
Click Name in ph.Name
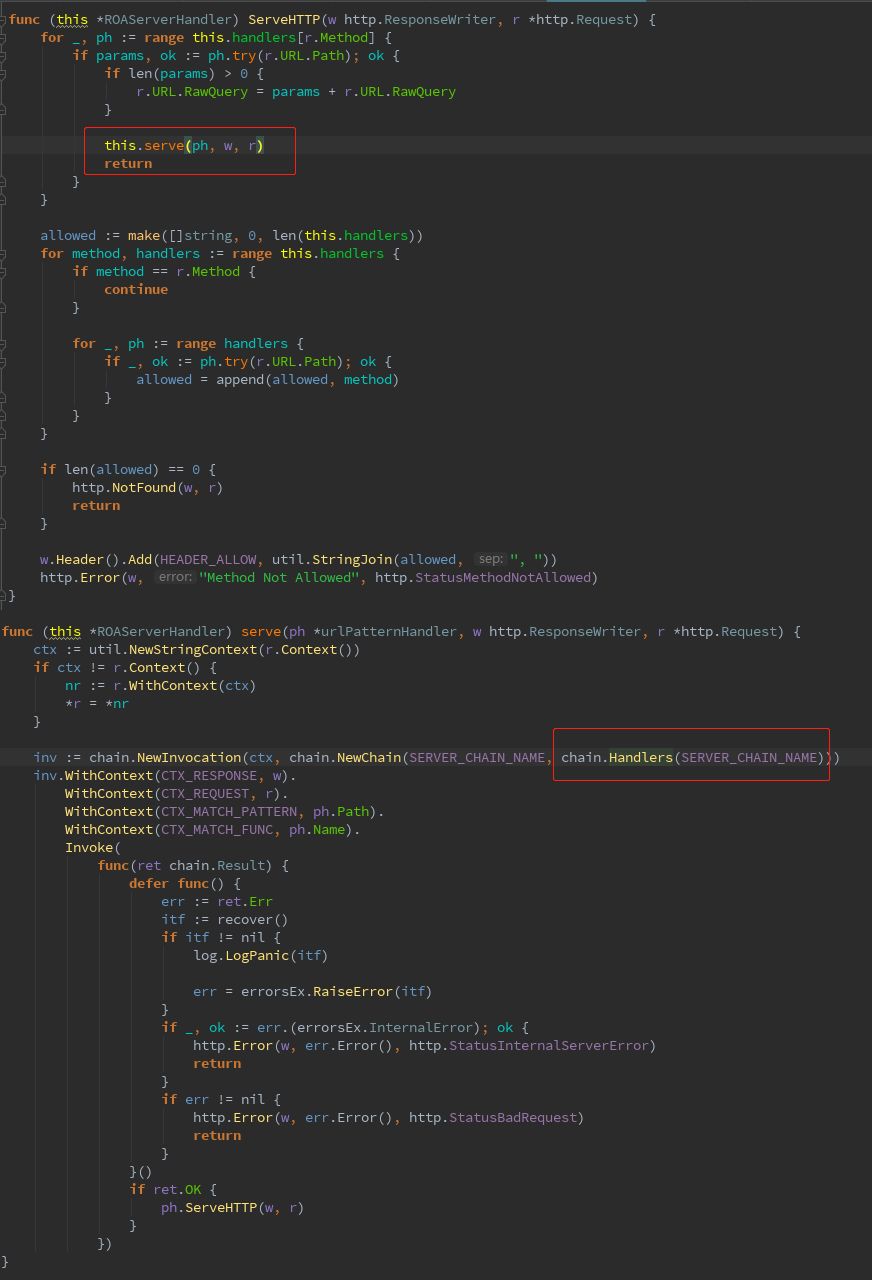point(329,829)
